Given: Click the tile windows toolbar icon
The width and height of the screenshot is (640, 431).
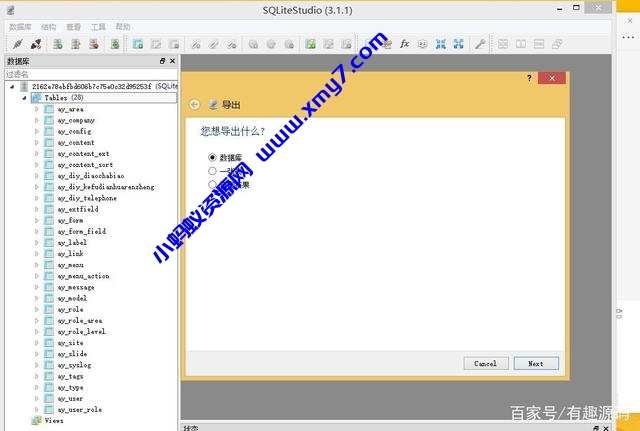Looking at the screenshot, I should (503, 44).
